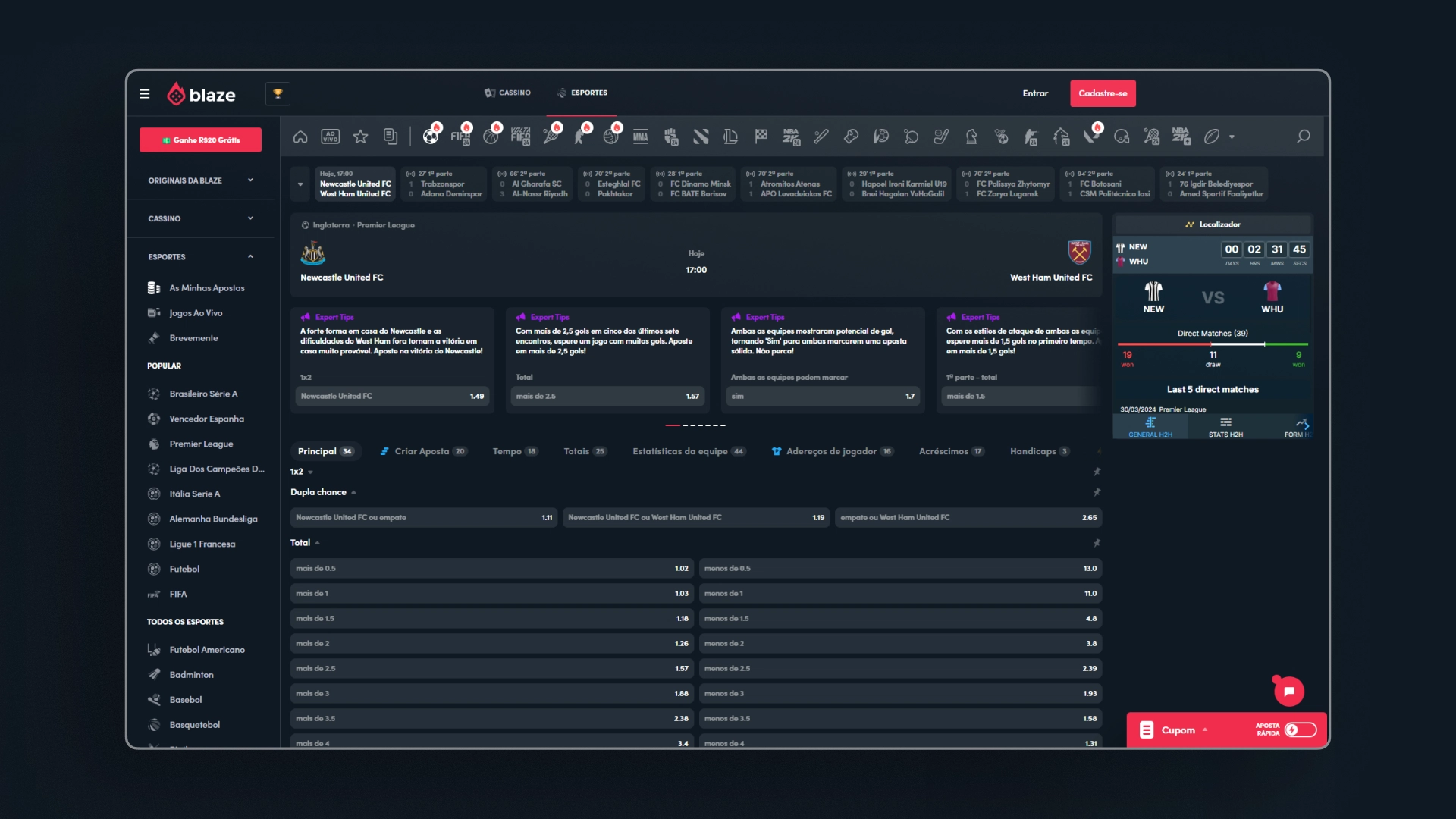
Task: Switch to the Cassino header tab
Action: click(507, 93)
